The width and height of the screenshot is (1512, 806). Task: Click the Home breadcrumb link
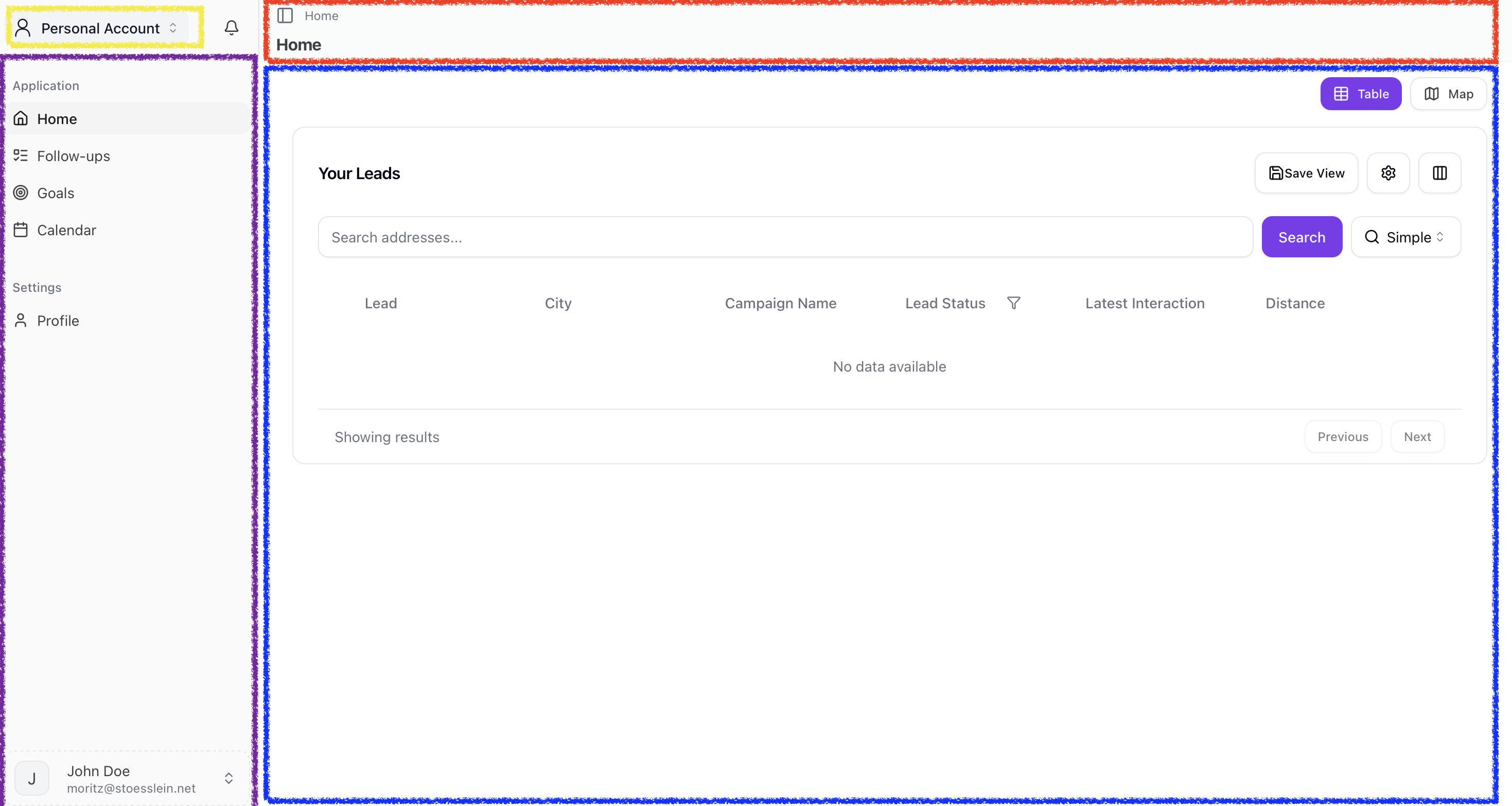point(321,16)
